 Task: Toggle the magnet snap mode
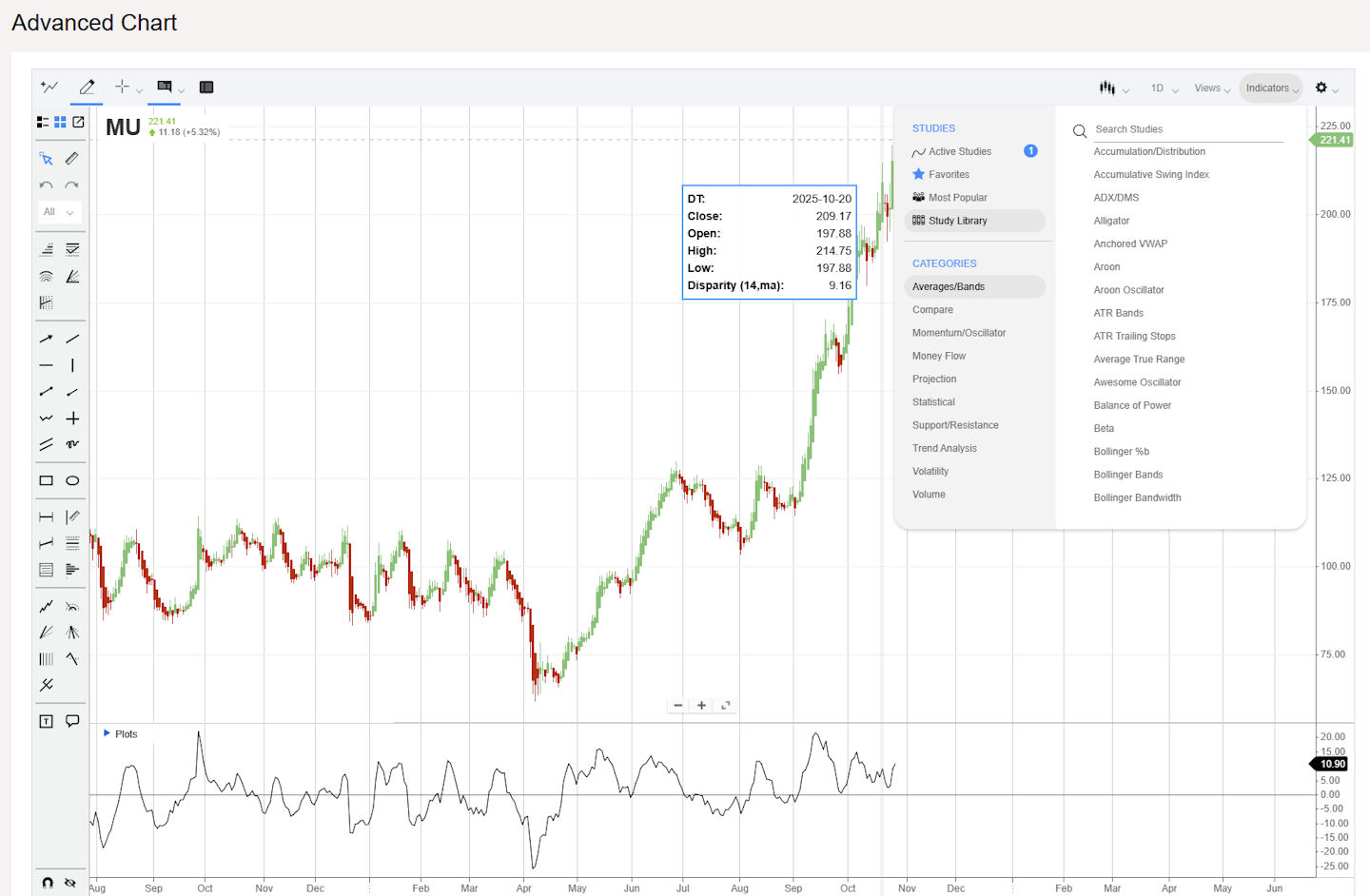(x=47, y=883)
